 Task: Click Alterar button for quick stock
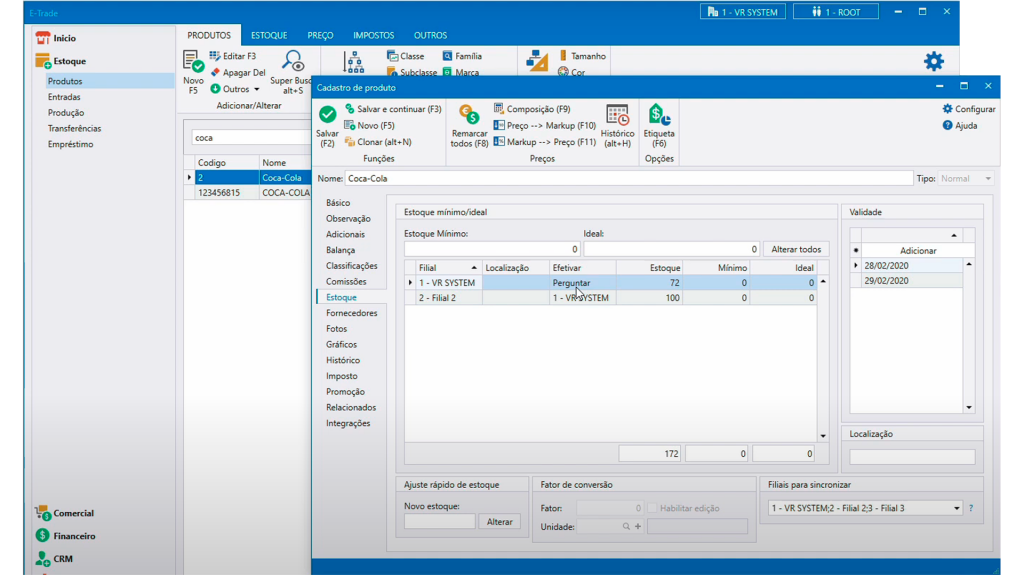(x=499, y=522)
